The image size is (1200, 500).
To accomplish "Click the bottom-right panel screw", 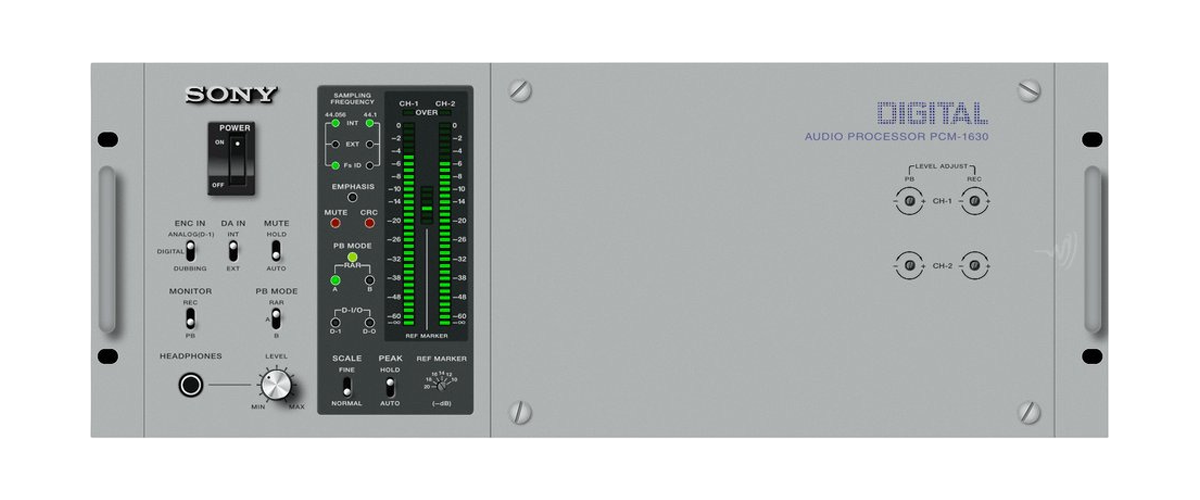I will (1029, 411).
